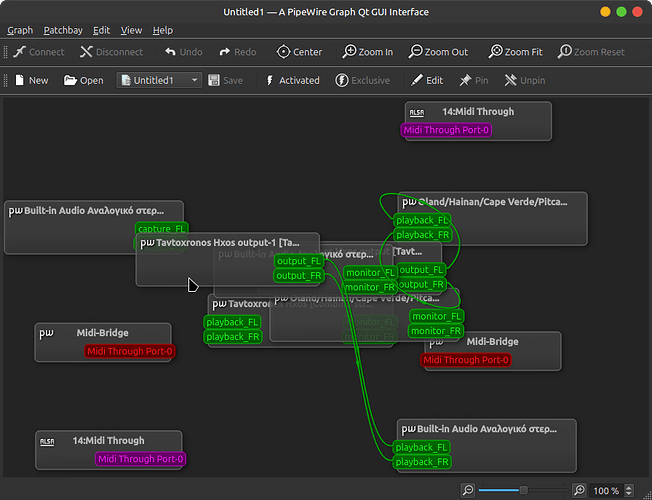The width and height of the screenshot is (652, 500).
Task: Select Oland/Hainan/Cape Verde node title at top right
Action: click(x=492, y=202)
